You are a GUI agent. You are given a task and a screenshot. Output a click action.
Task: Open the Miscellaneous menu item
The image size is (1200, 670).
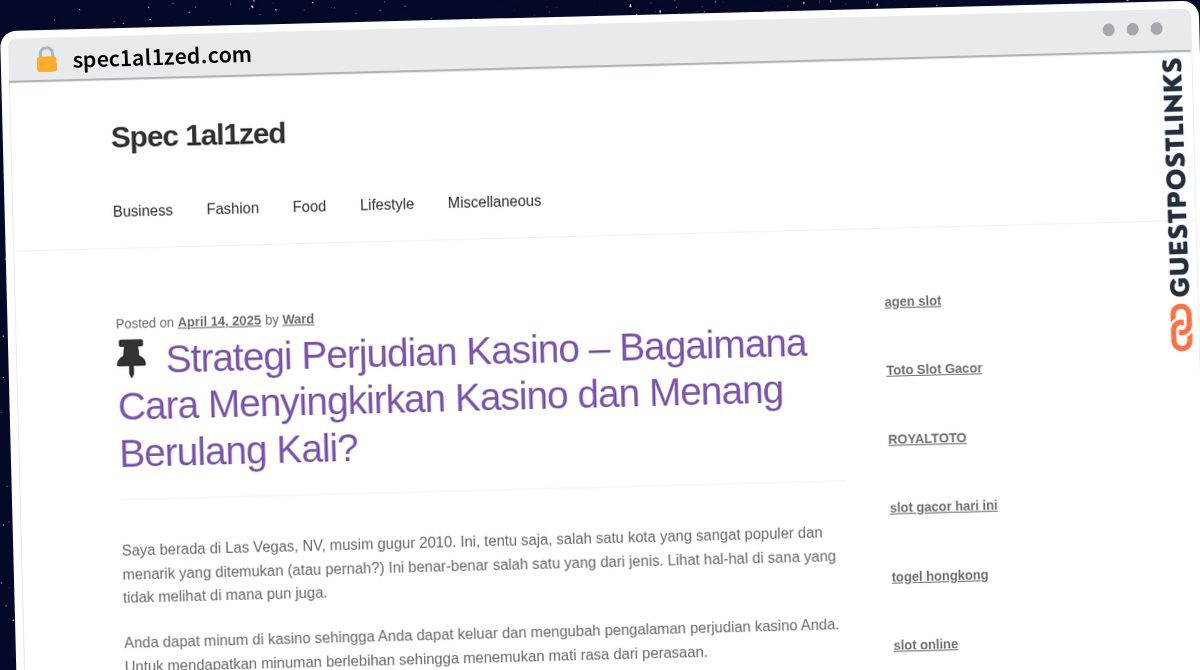(x=494, y=201)
